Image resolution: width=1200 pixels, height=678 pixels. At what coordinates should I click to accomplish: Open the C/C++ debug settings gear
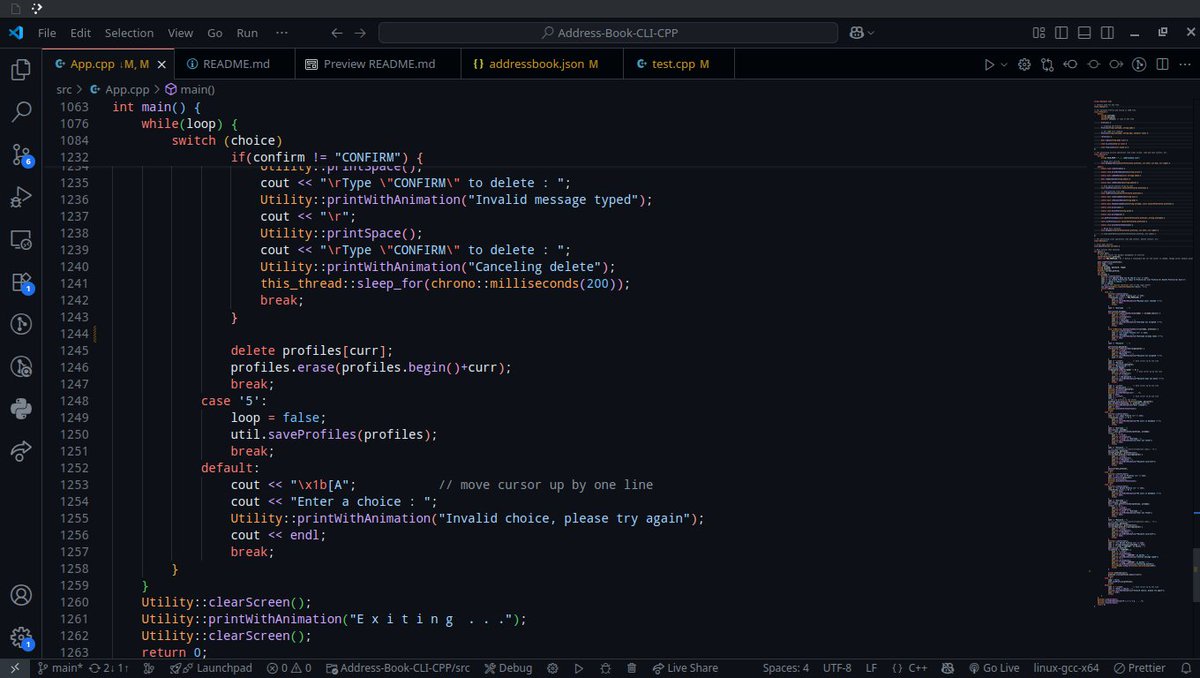[1024, 64]
